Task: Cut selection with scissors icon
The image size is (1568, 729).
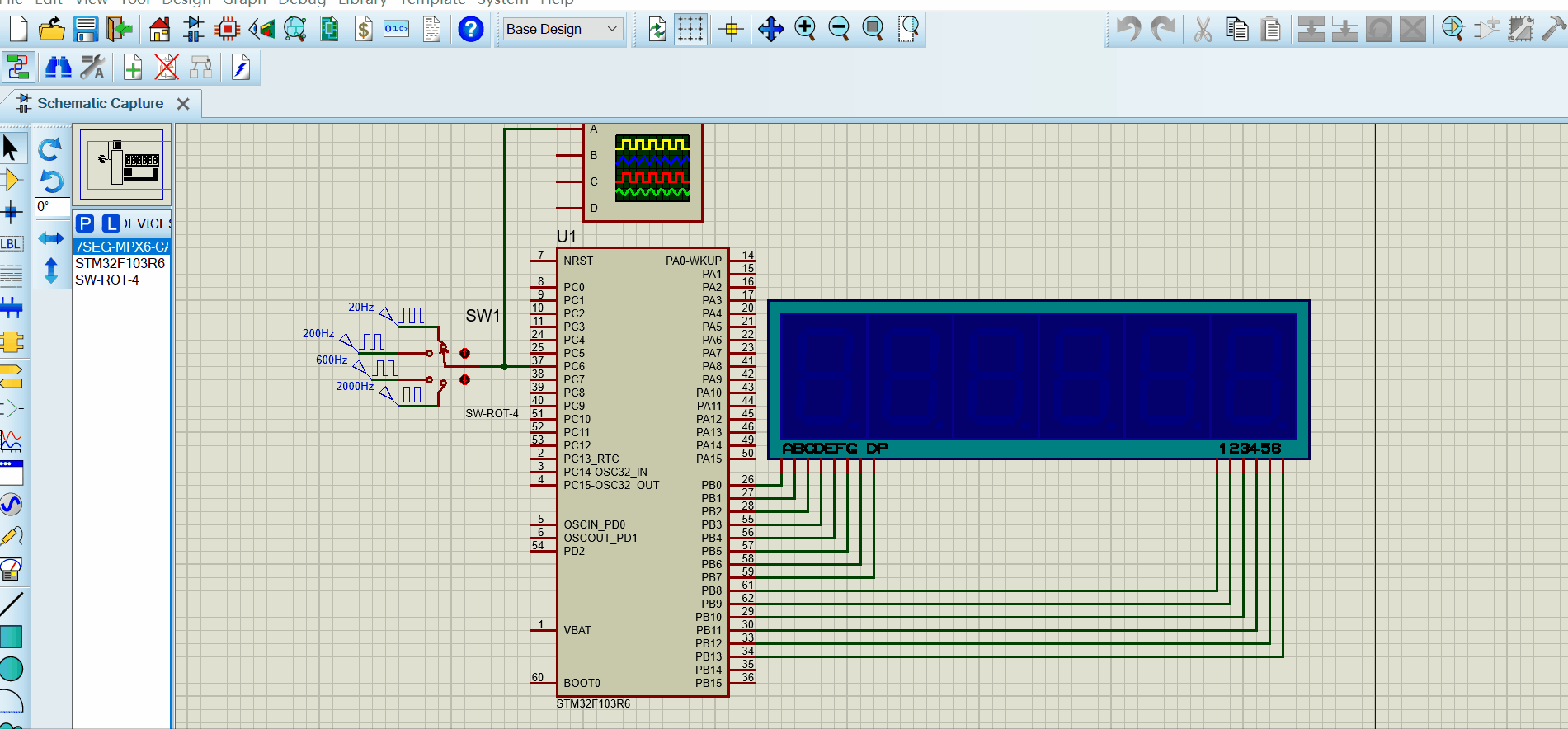Action: click(1203, 29)
